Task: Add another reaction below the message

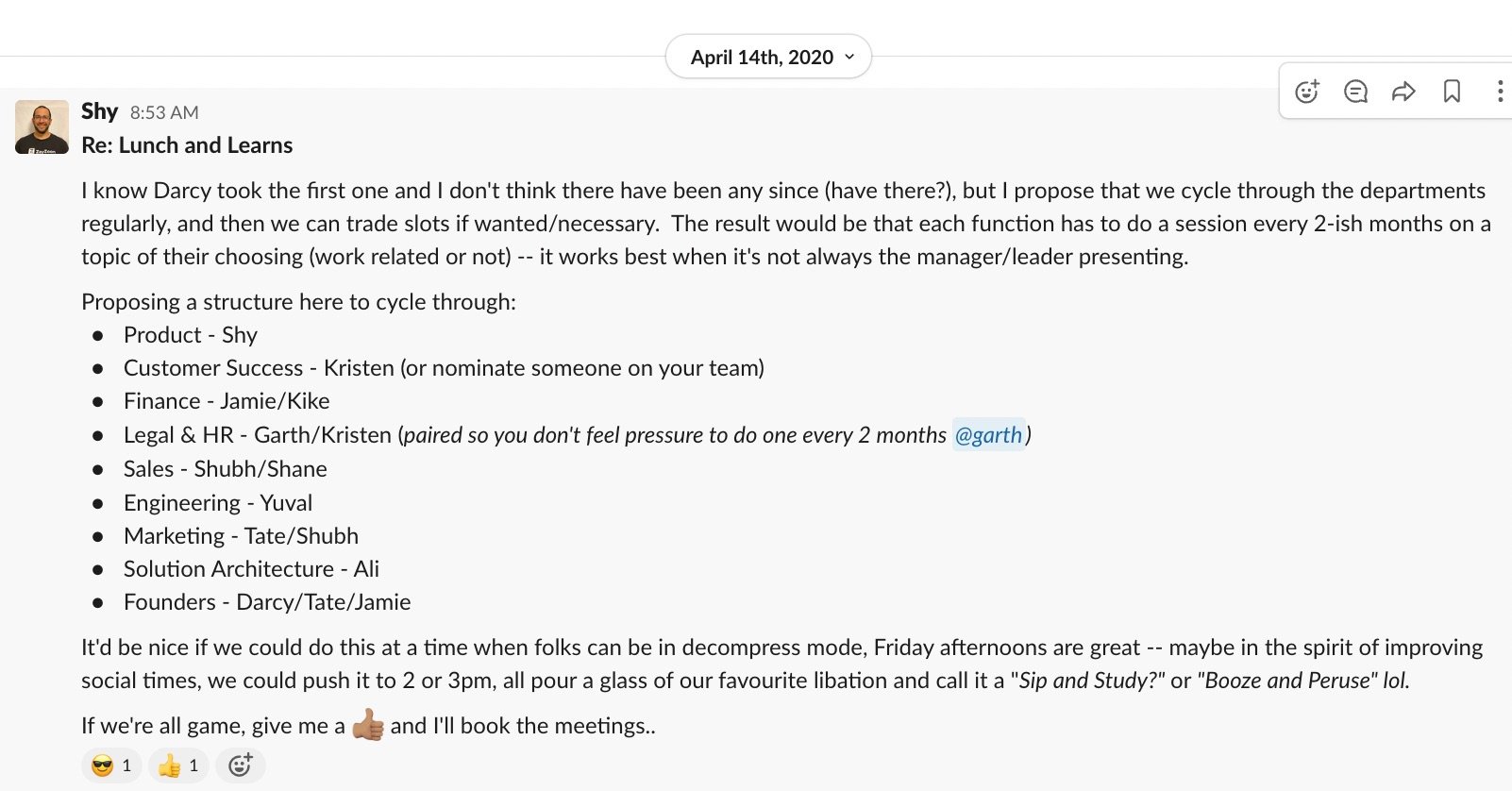Action: pos(241,766)
